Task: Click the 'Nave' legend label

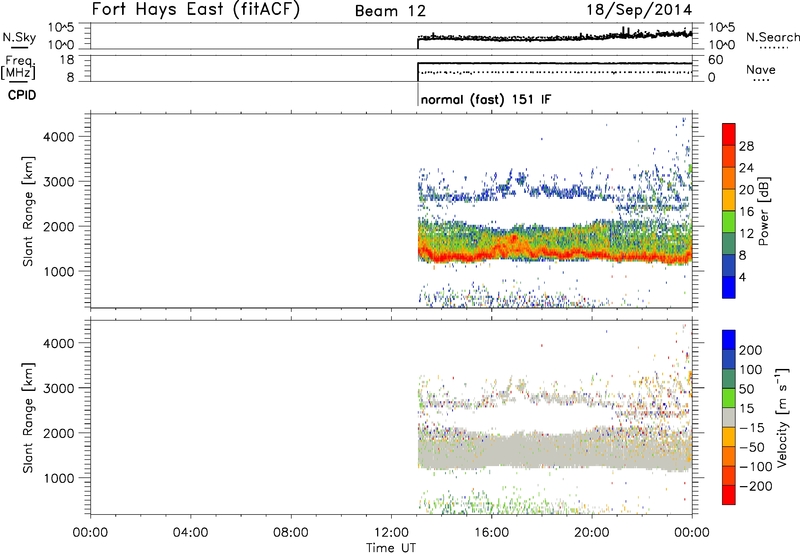Action: (760, 70)
